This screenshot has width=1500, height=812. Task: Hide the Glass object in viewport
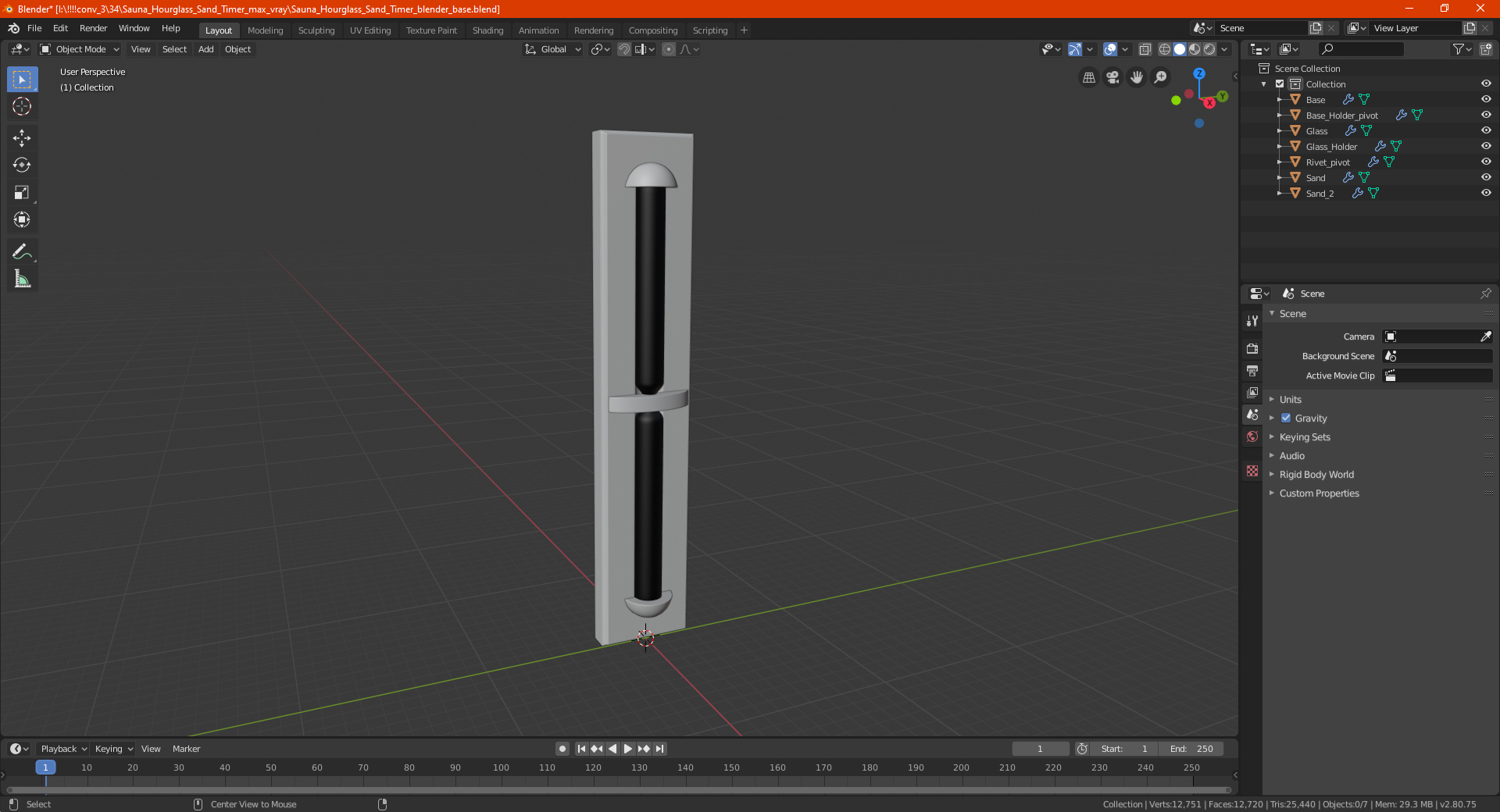coord(1486,130)
